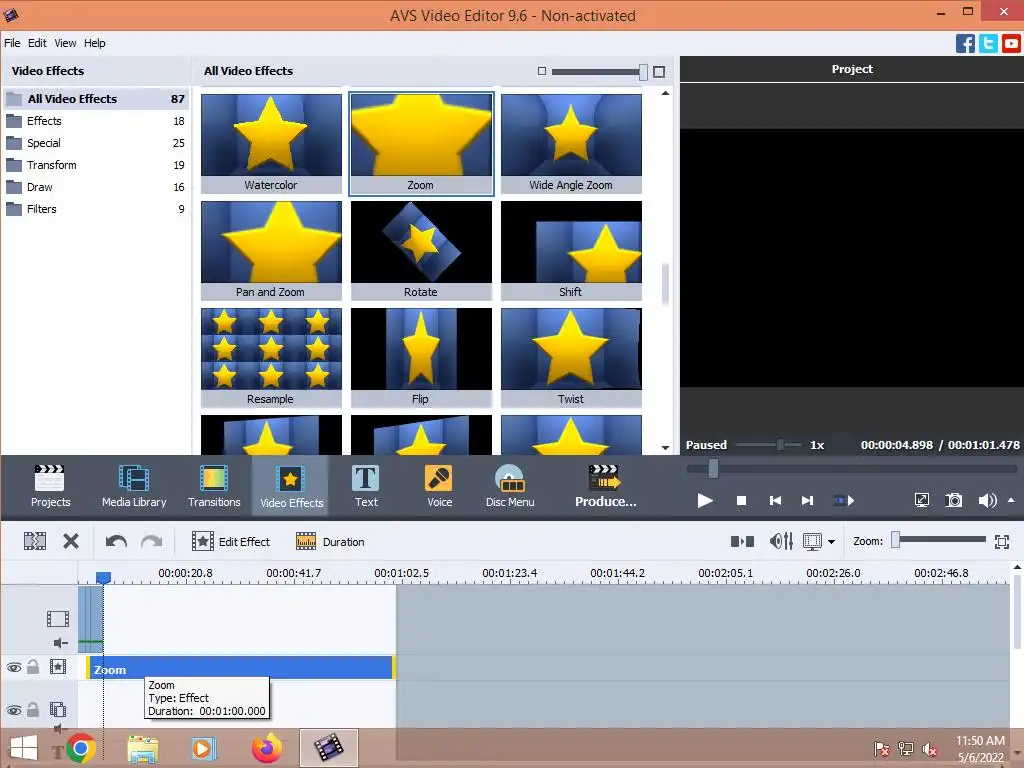This screenshot has width=1024, height=768.
Task: Select the Shift effect thumbnail
Action: 571,250
